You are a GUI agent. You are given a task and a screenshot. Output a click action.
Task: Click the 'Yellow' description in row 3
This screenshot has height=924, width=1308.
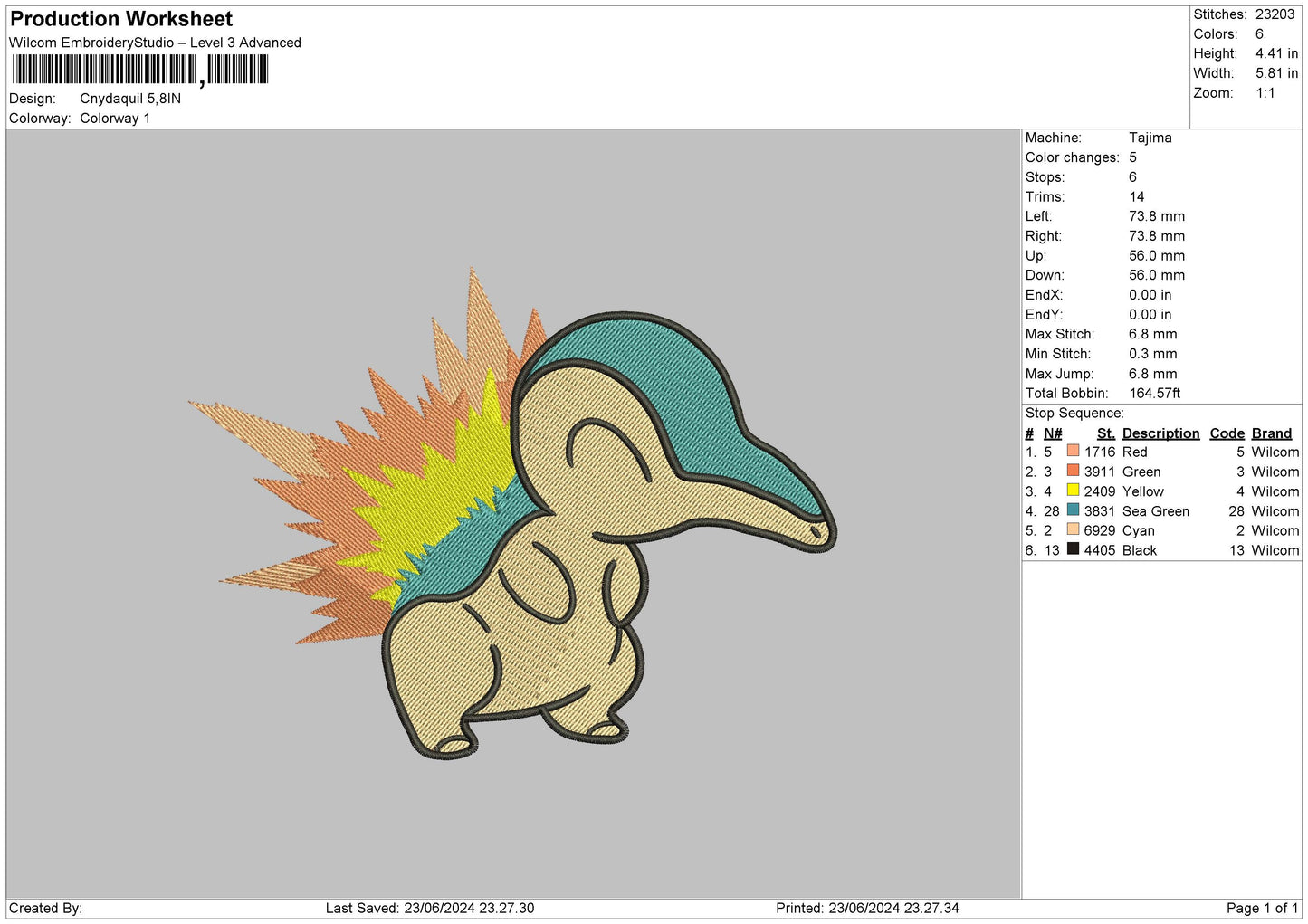[x=1143, y=492]
